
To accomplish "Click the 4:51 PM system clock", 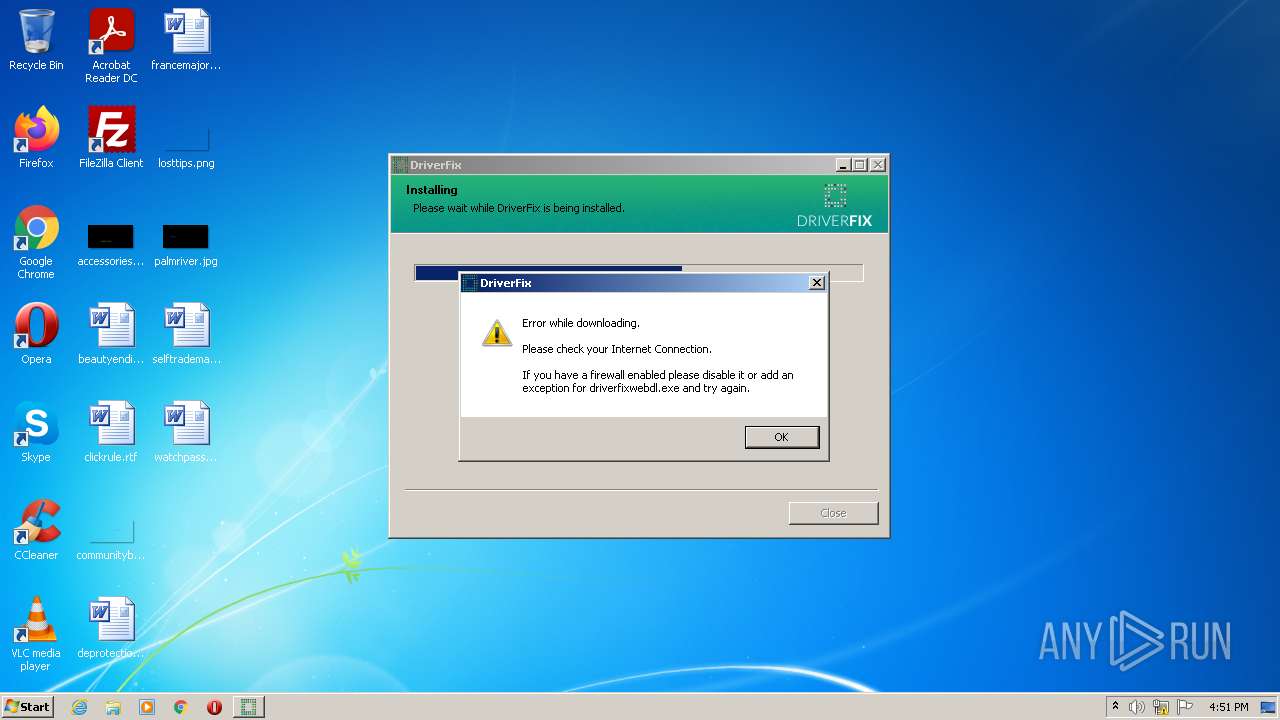I will (x=1228, y=707).
